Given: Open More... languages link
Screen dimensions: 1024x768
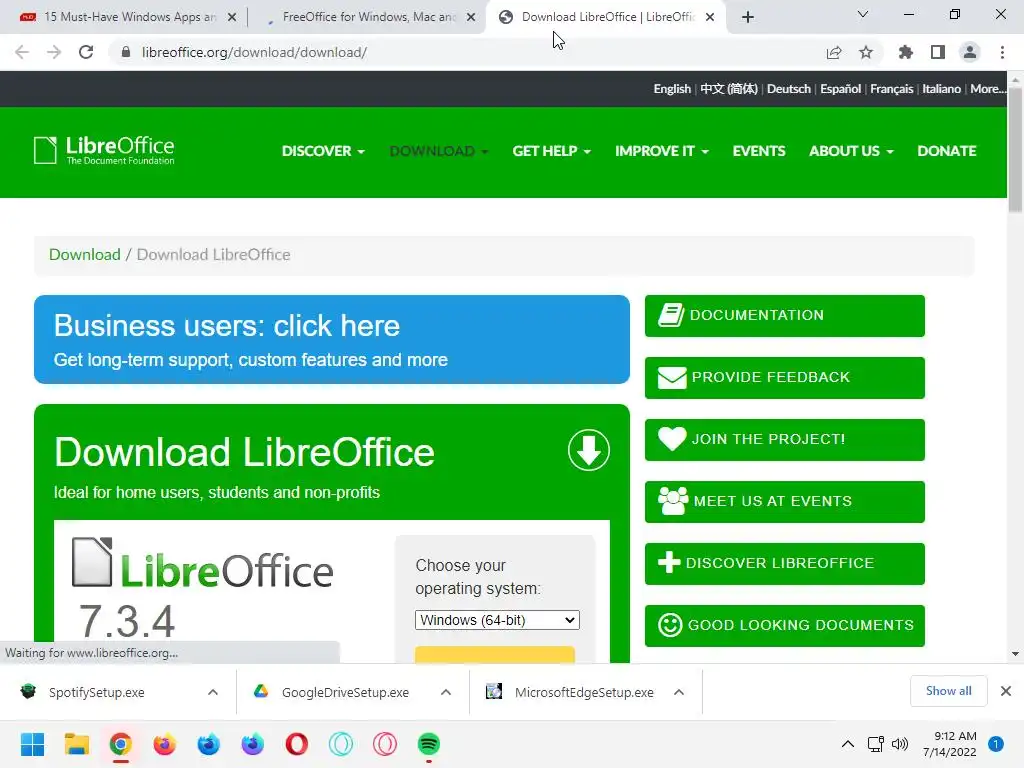Looking at the screenshot, I should point(987,89).
